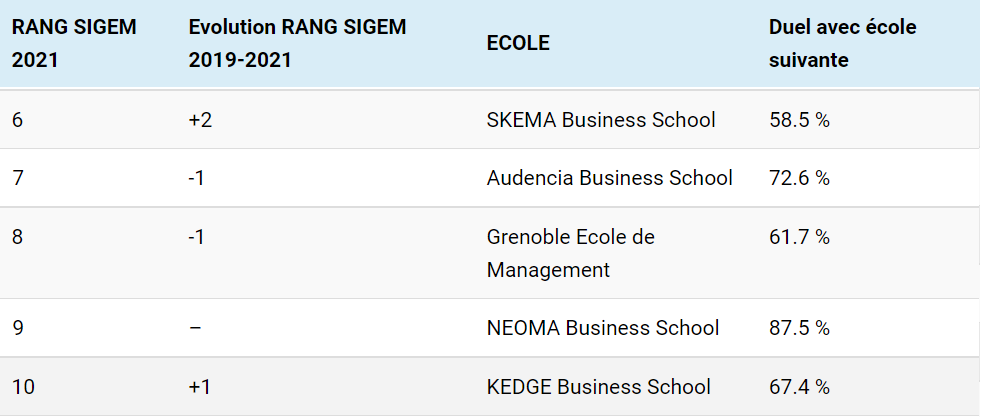This screenshot has height=417, width=981.
Task: Click the 58.5 % duel value
Action: [799, 120]
